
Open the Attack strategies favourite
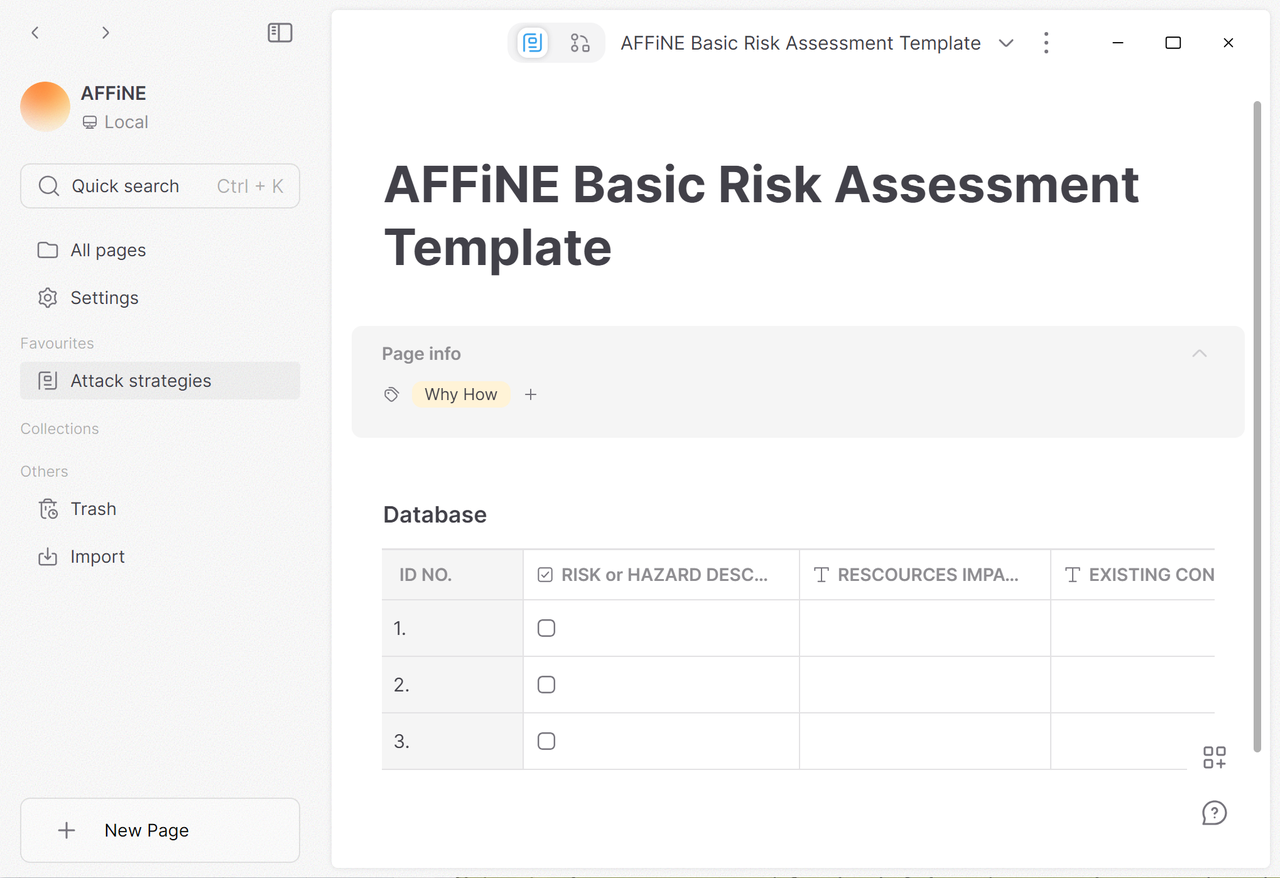pos(160,381)
